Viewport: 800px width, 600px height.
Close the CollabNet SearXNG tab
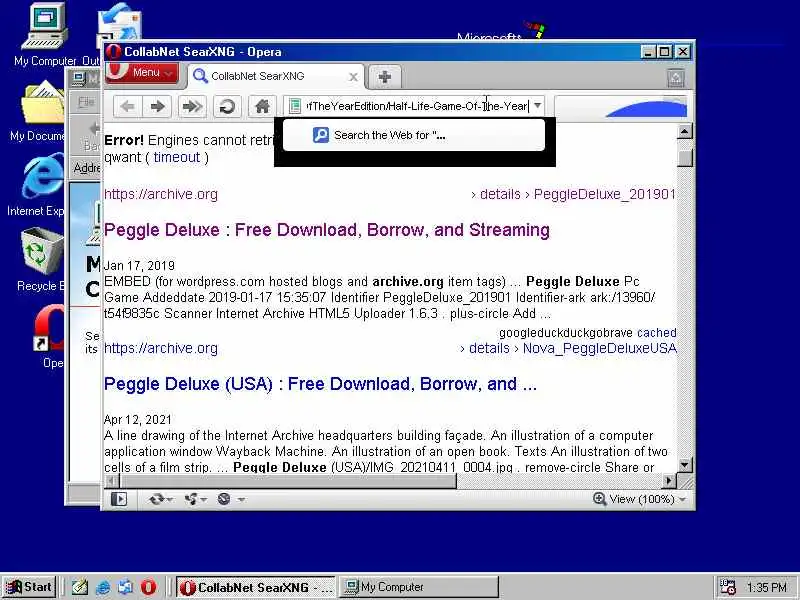pyautogui.click(x=353, y=77)
